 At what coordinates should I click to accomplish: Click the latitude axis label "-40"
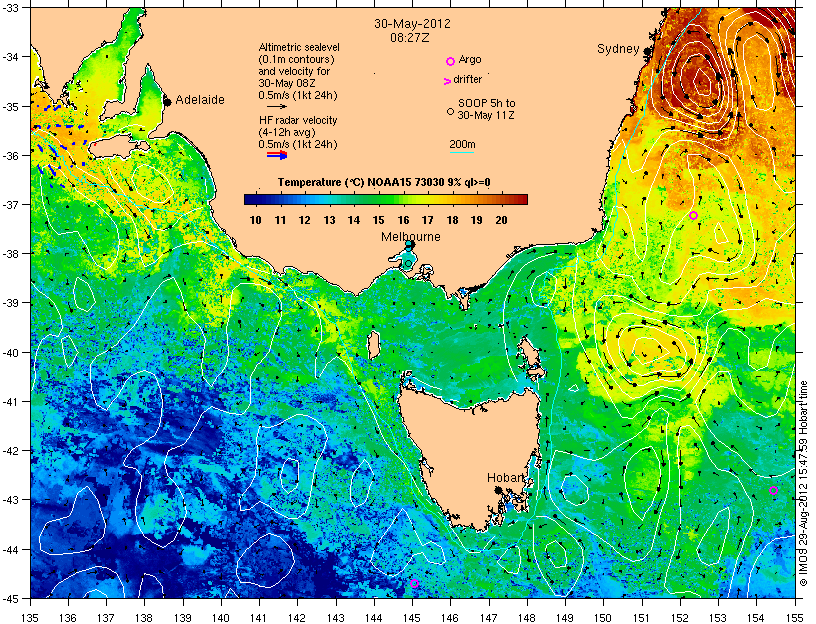click(x=10, y=353)
